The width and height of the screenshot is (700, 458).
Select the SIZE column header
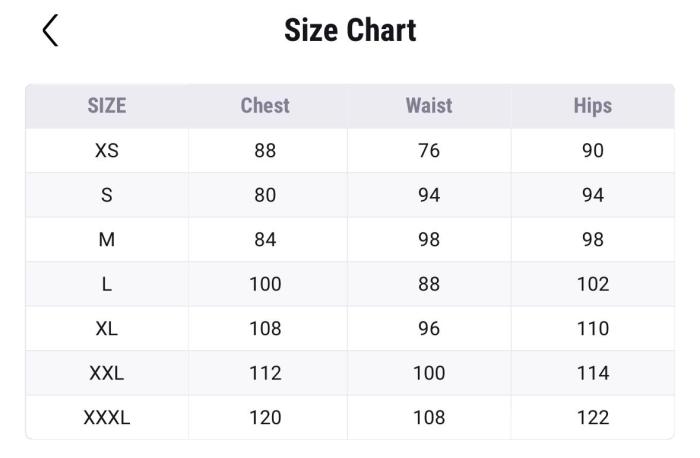coord(107,106)
